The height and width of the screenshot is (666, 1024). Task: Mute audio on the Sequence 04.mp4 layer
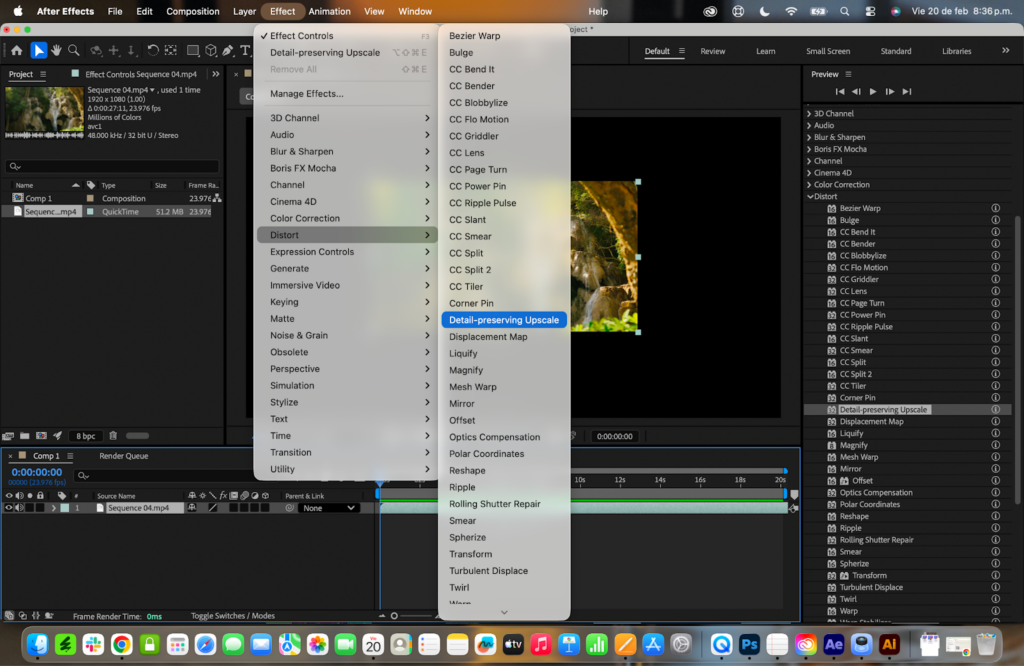[20, 507]
